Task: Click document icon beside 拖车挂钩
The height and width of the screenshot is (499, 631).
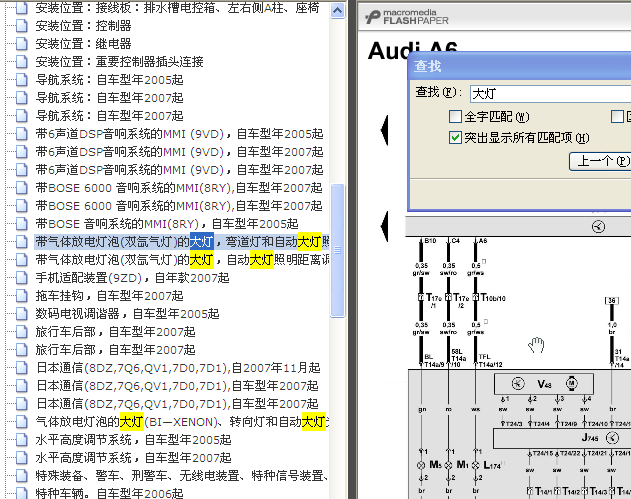Action: 21,296
